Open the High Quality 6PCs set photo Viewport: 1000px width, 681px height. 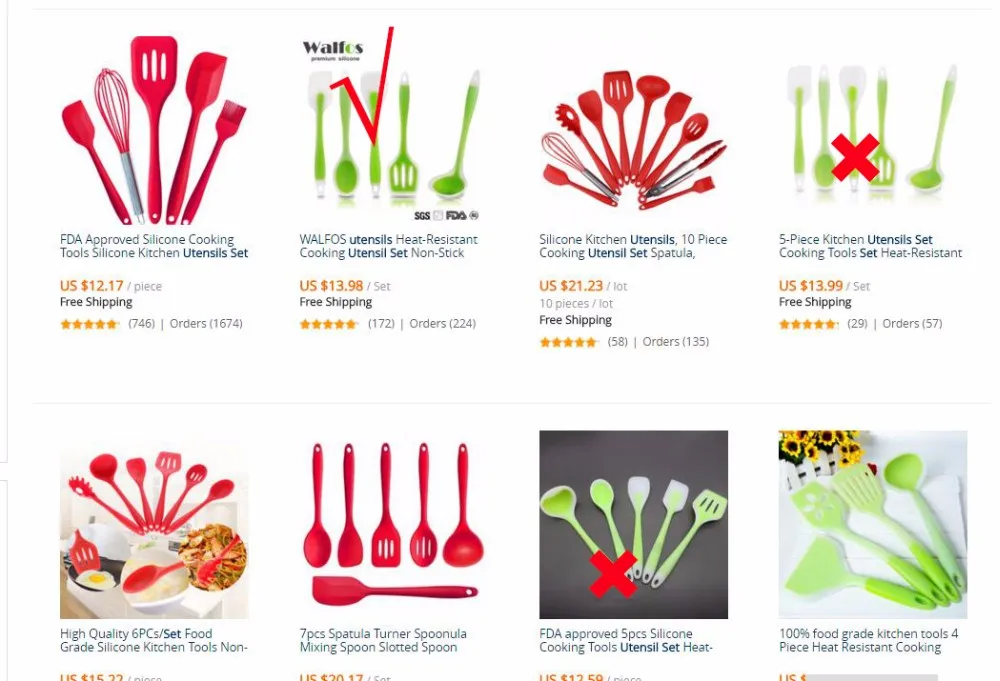(x=154, y=524)
